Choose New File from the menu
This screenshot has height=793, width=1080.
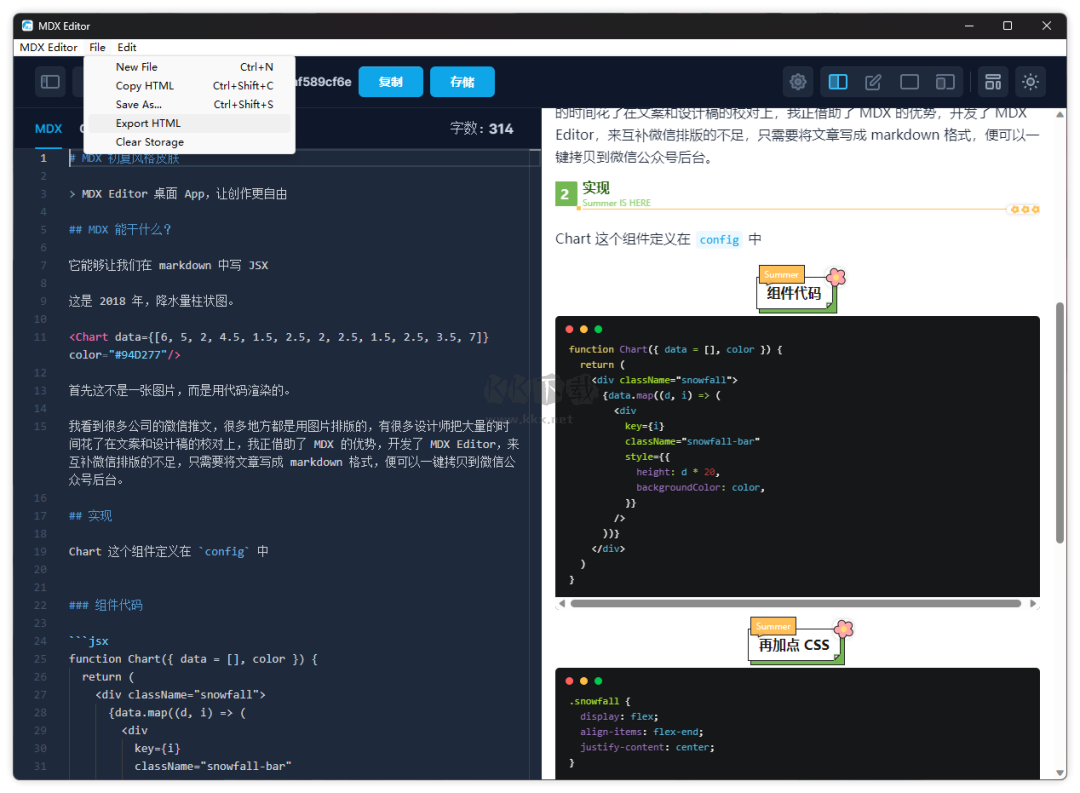136,67
